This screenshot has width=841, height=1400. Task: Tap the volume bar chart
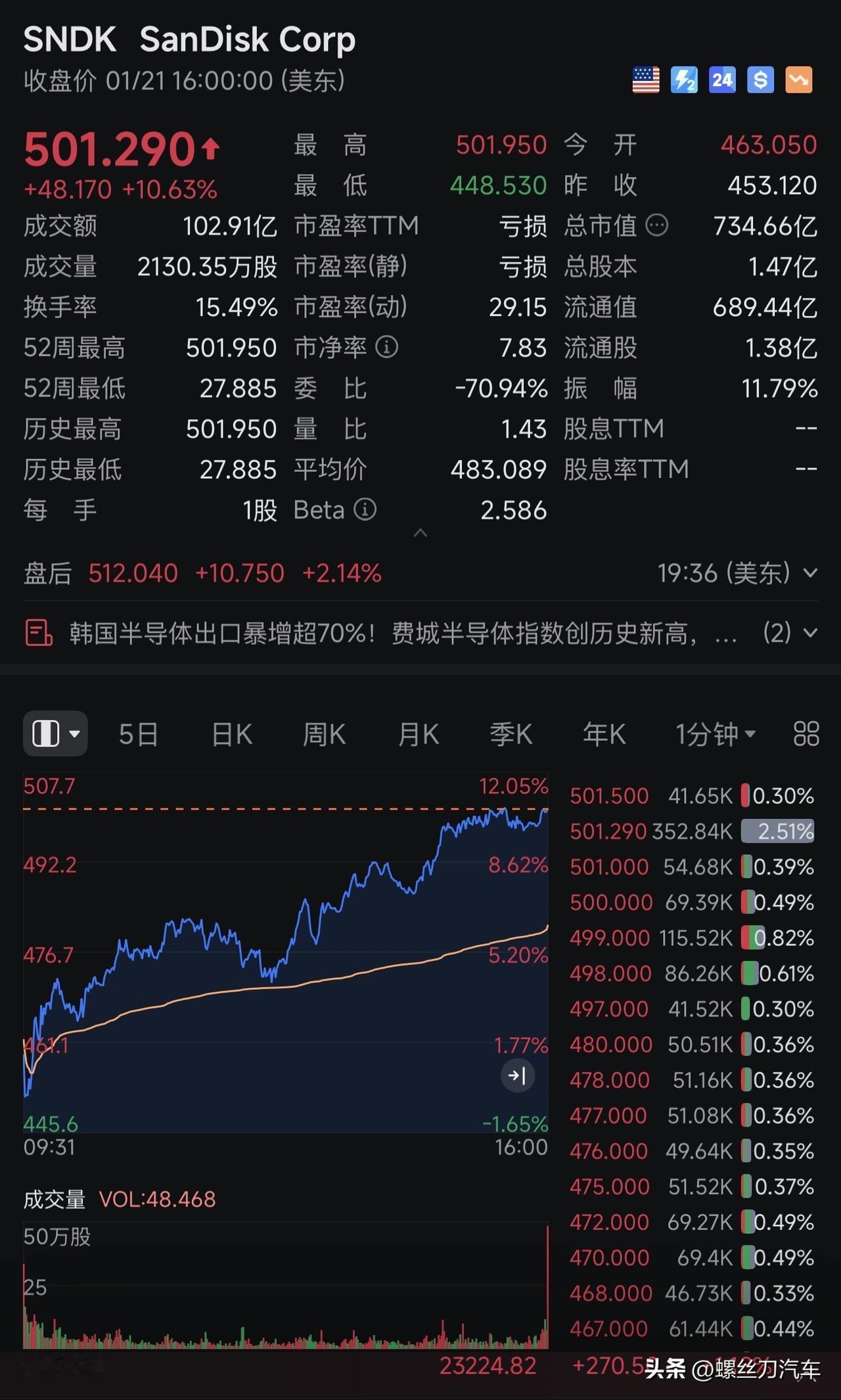point(286,1286)
